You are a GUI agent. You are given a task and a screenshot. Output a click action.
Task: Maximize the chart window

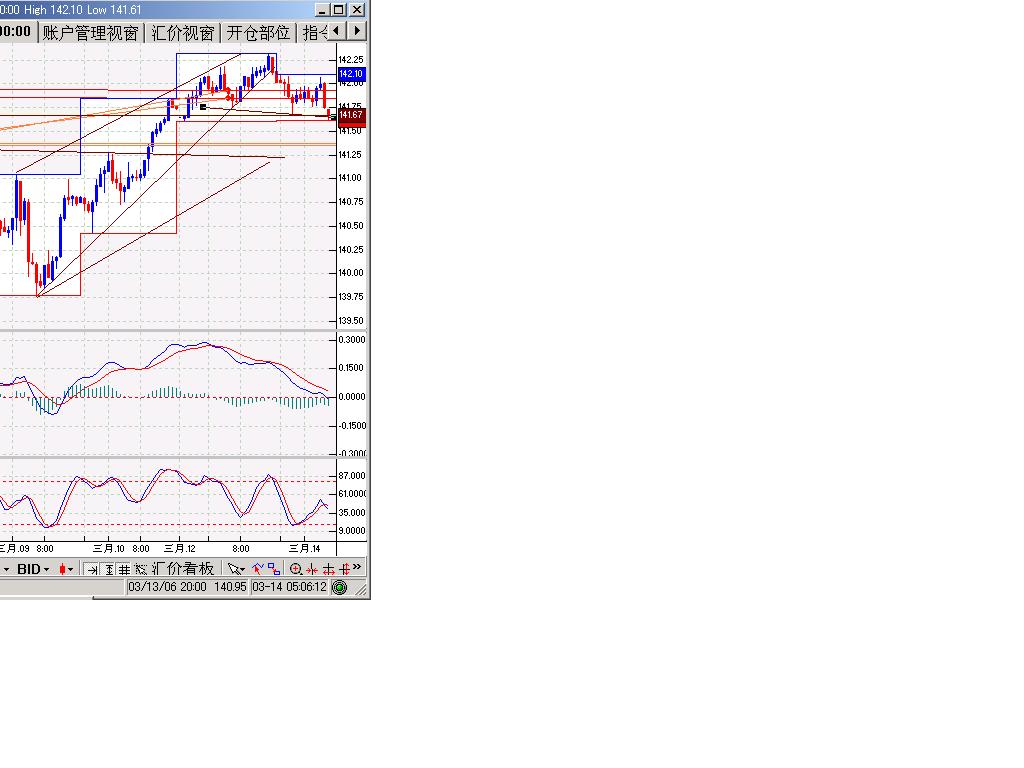pyautogui.click(x=339, y=10)
